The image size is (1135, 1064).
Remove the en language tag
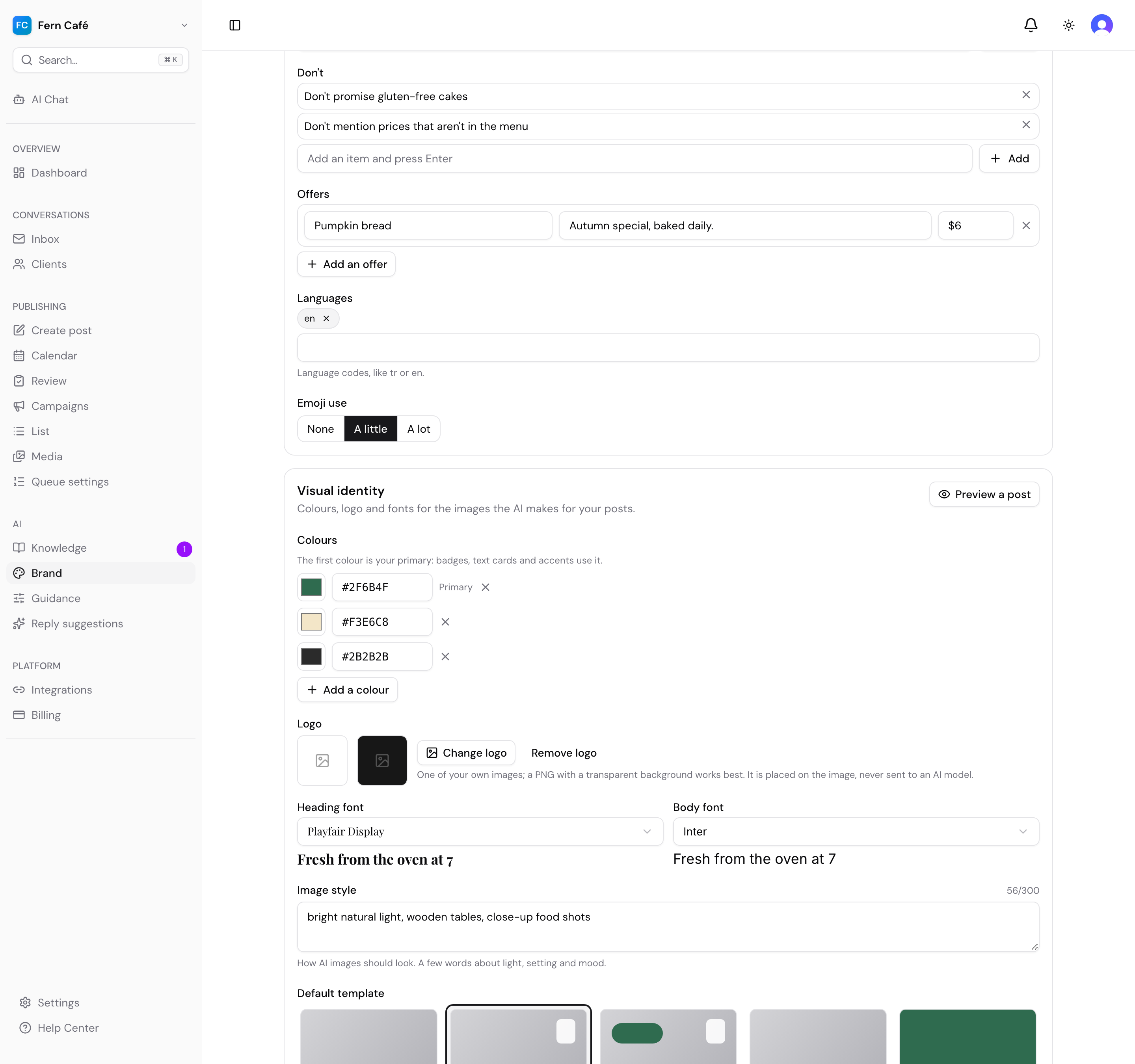pyautogui.click(x=326, y=318)
